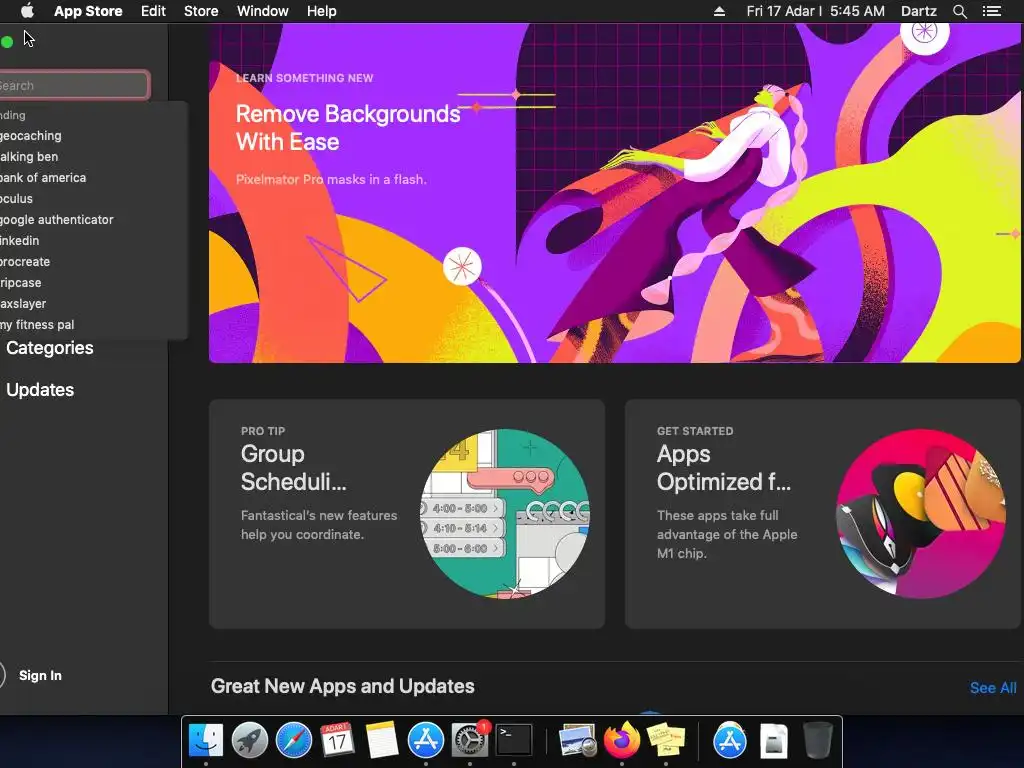1024x768 pixels.
Task: Open Terminal from the Dock
Action: (x=514, y=741)
